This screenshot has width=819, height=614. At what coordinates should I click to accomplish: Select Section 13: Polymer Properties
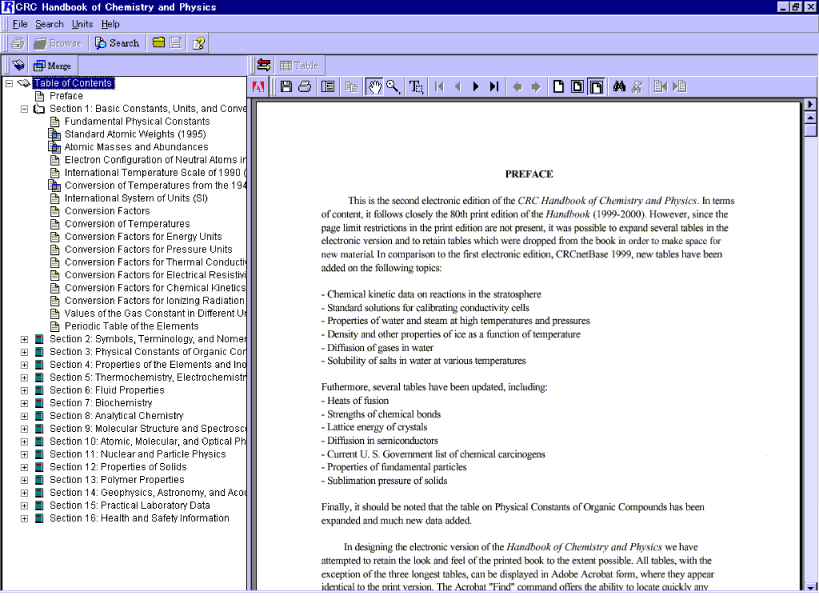click(116, 480)
